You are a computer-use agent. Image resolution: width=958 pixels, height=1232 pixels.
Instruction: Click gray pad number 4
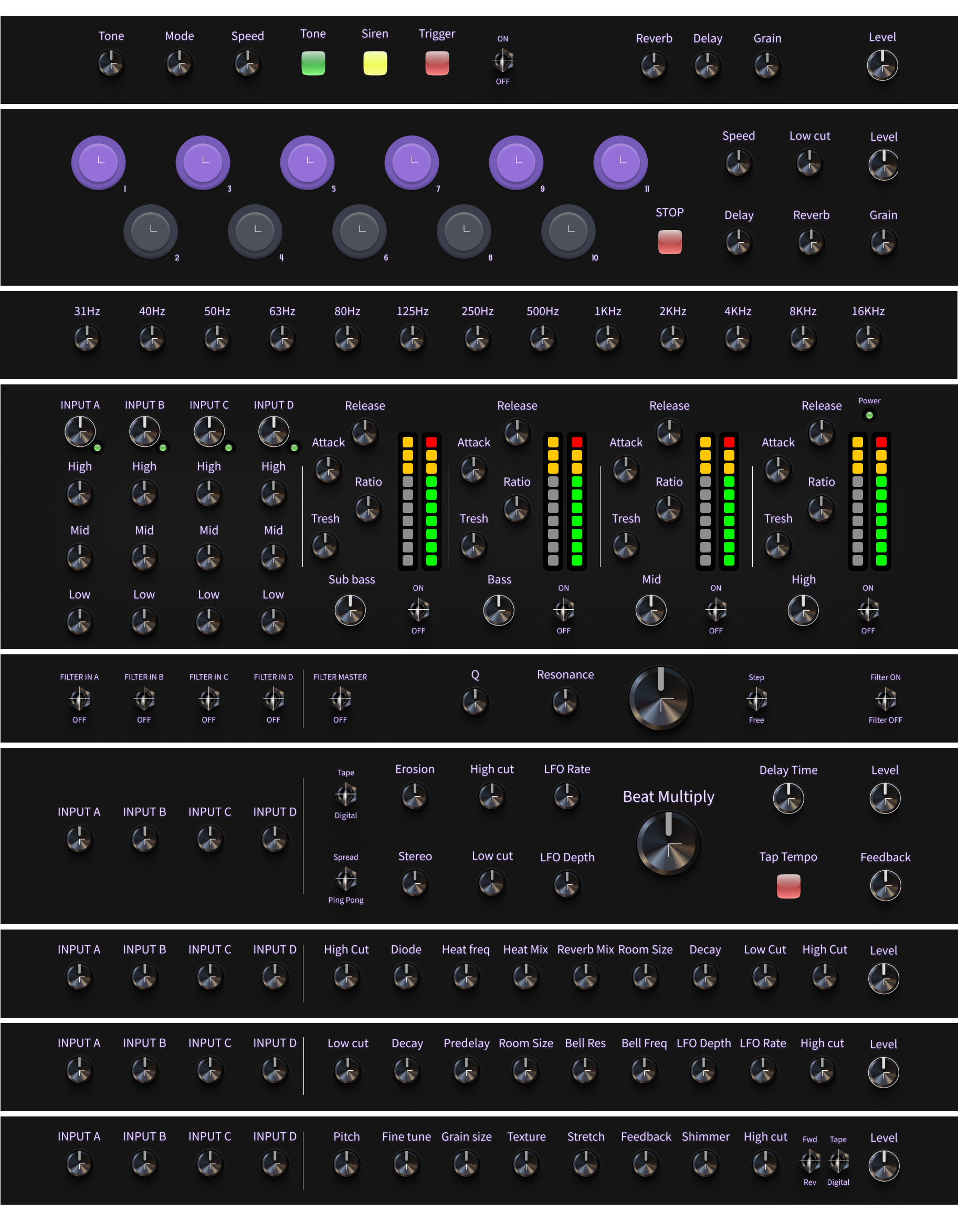(255, 231)
